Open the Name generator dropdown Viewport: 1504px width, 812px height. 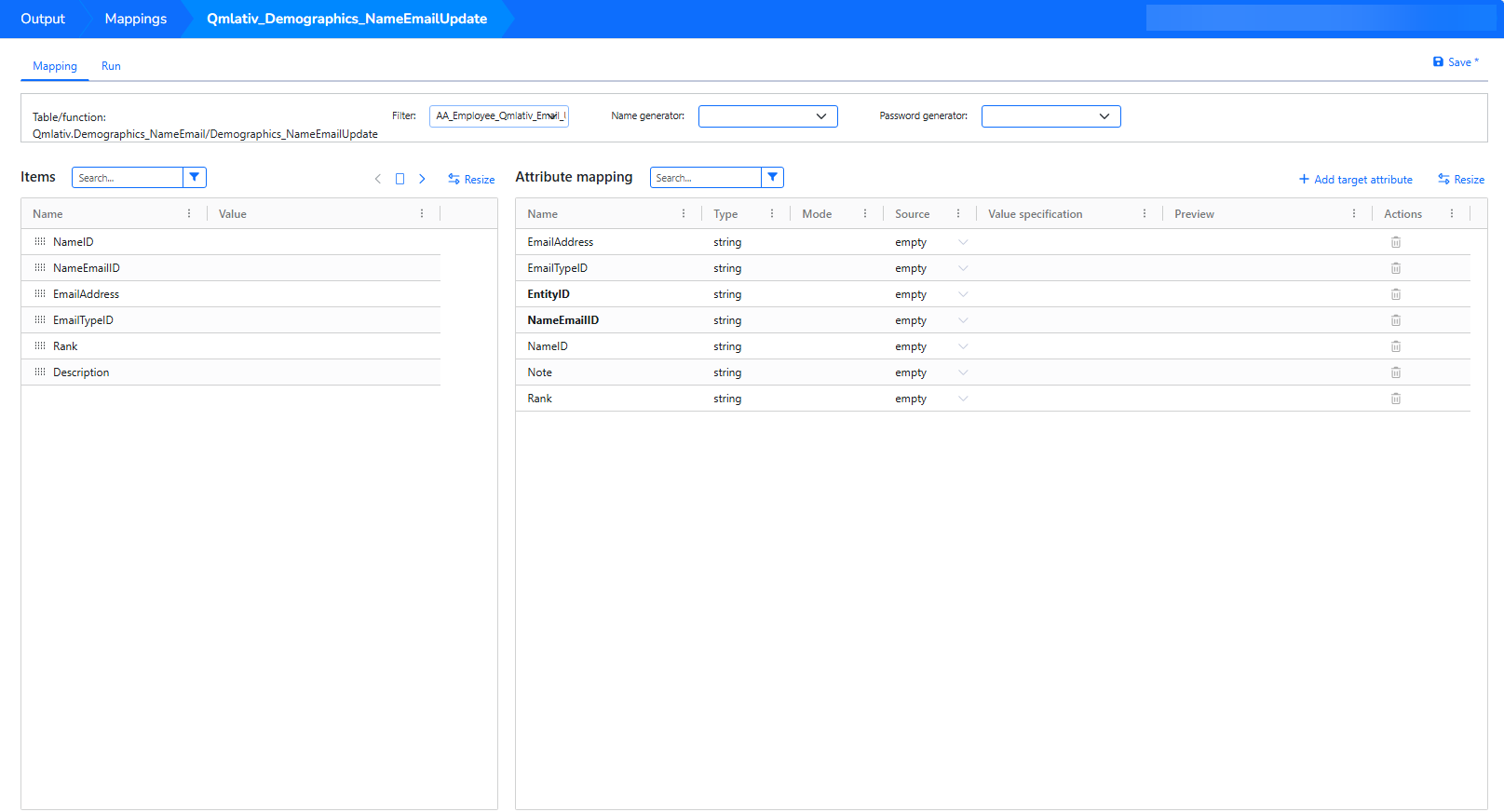pyautogui.click(x=768, y=116)
